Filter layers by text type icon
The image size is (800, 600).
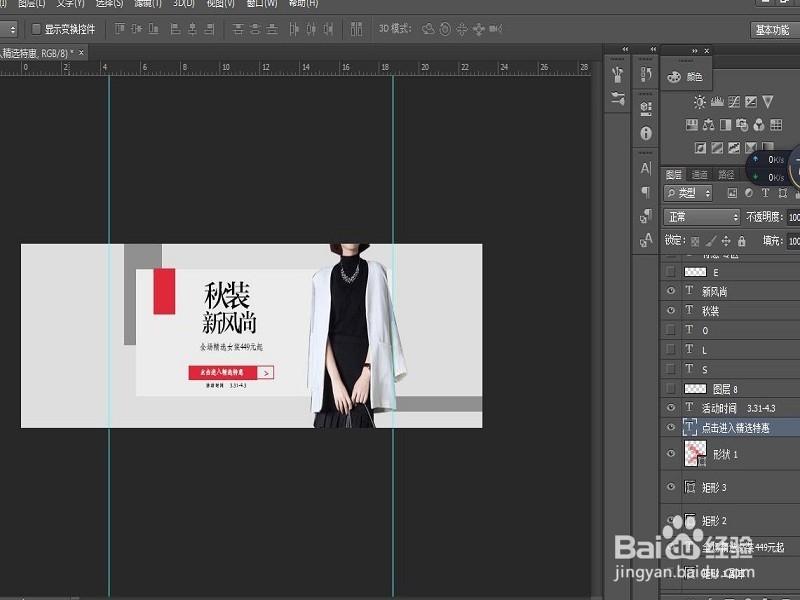click(x=766, y=193)
